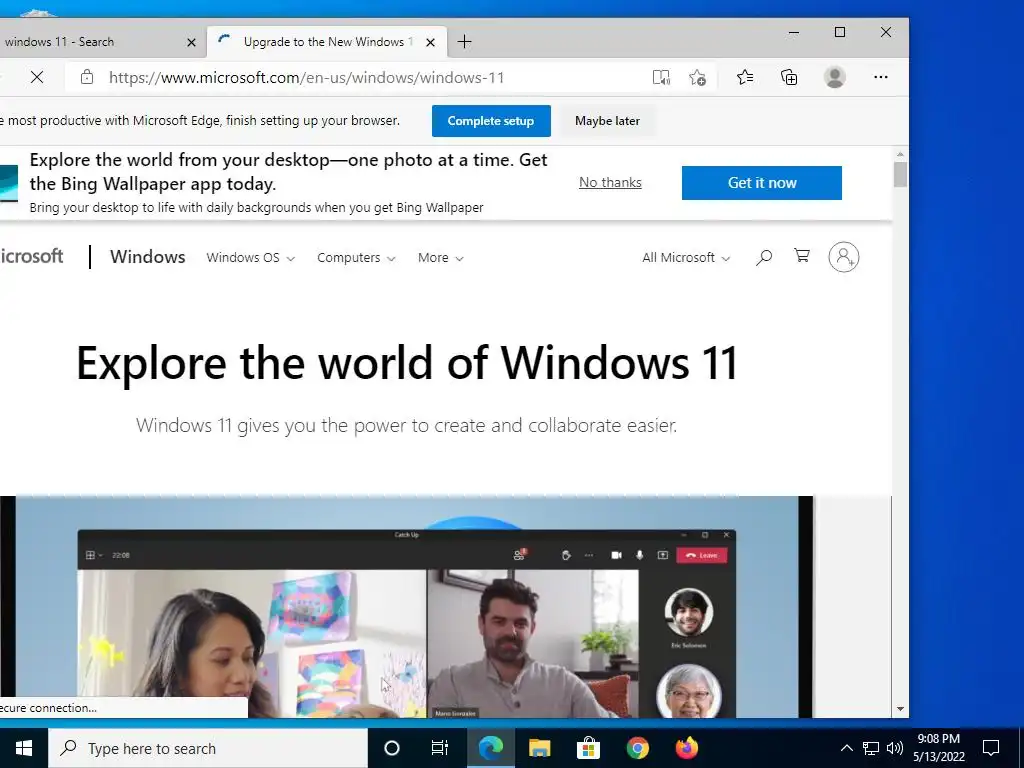Click the Complete setup button
The image size is (1024, 768).
[491, 121]
